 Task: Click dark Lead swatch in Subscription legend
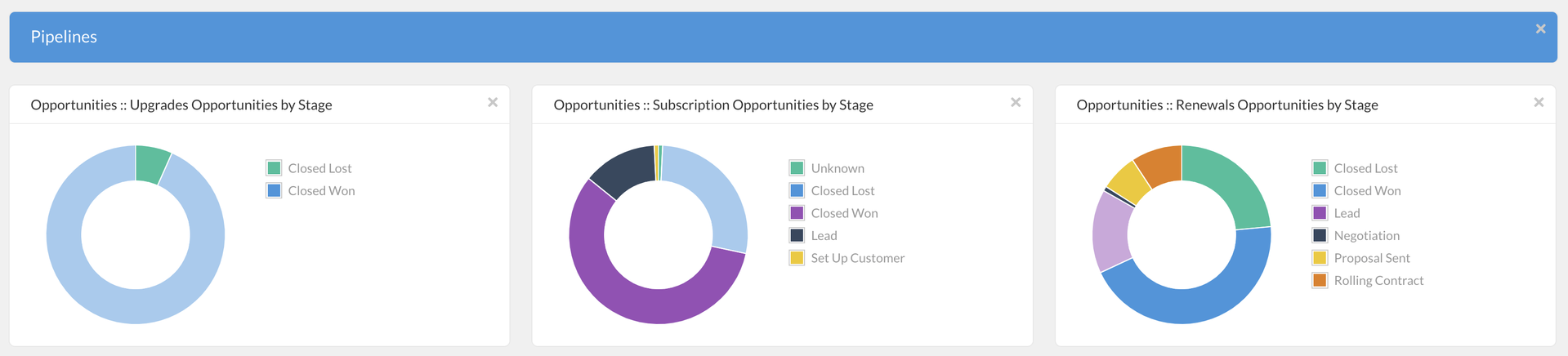[797, 235]
